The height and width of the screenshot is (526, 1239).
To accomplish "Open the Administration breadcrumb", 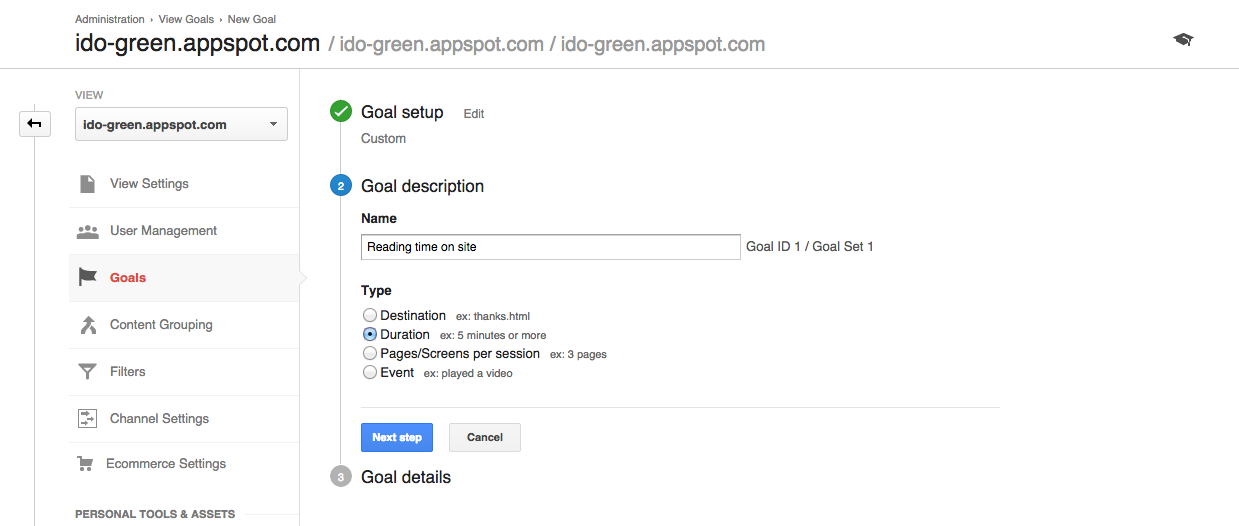I will pos(109,19).
